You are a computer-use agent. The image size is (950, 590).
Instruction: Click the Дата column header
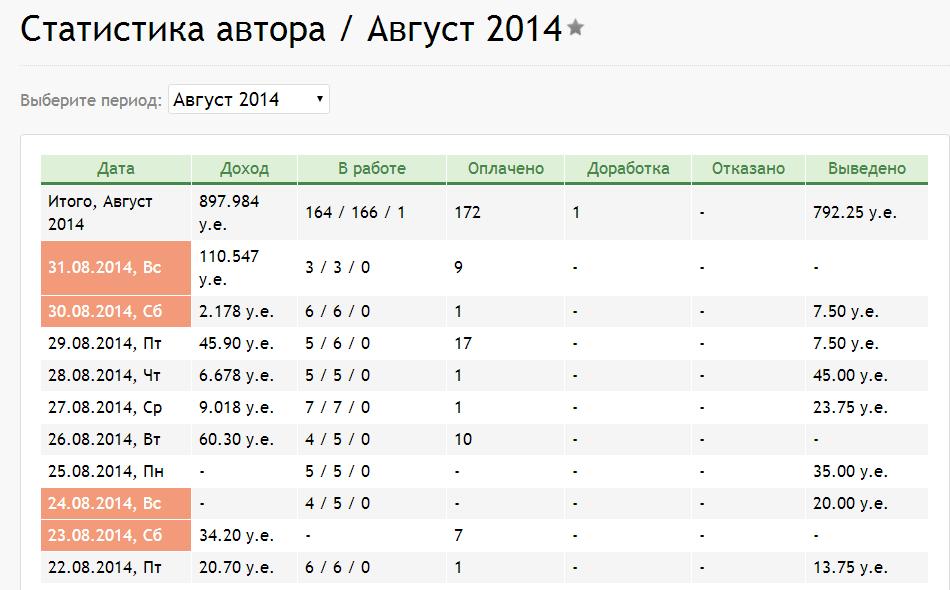pyautogui.click(x=116, y=169)
